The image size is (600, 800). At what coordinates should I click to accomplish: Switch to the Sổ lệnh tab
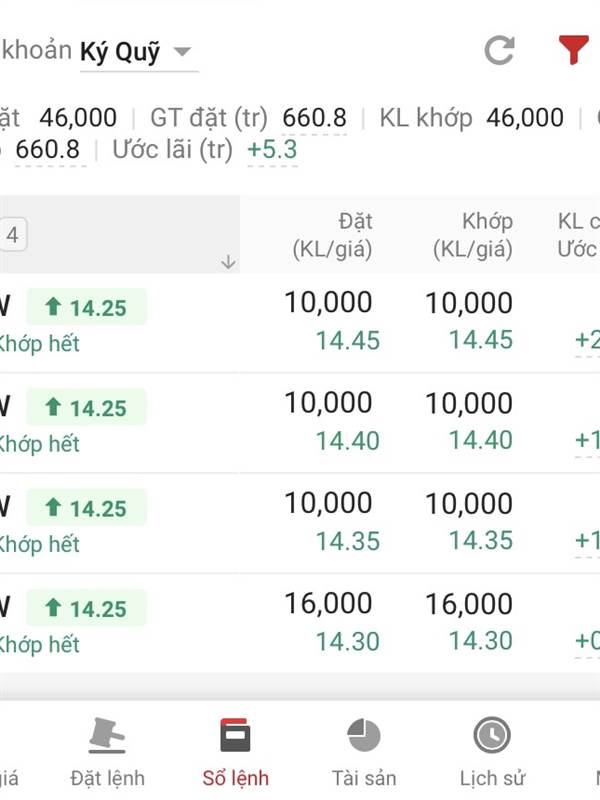coord(235,750)
